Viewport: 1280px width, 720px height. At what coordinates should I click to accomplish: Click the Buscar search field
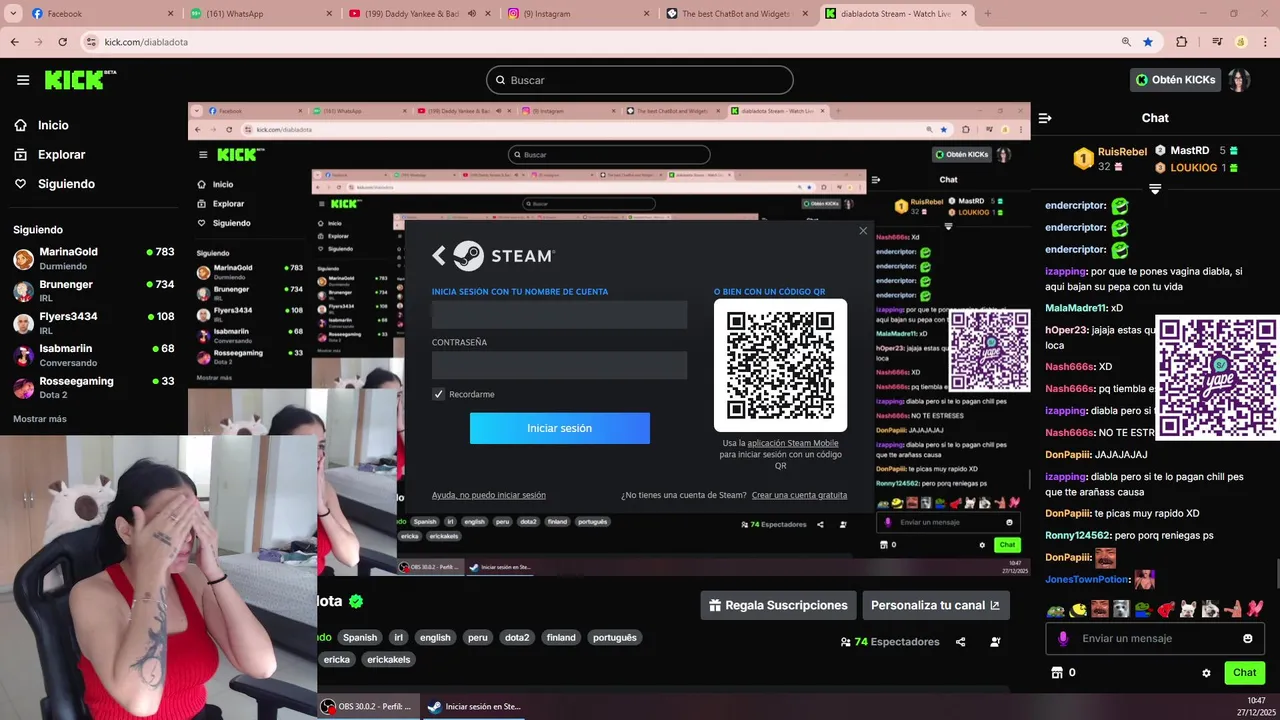640,80
